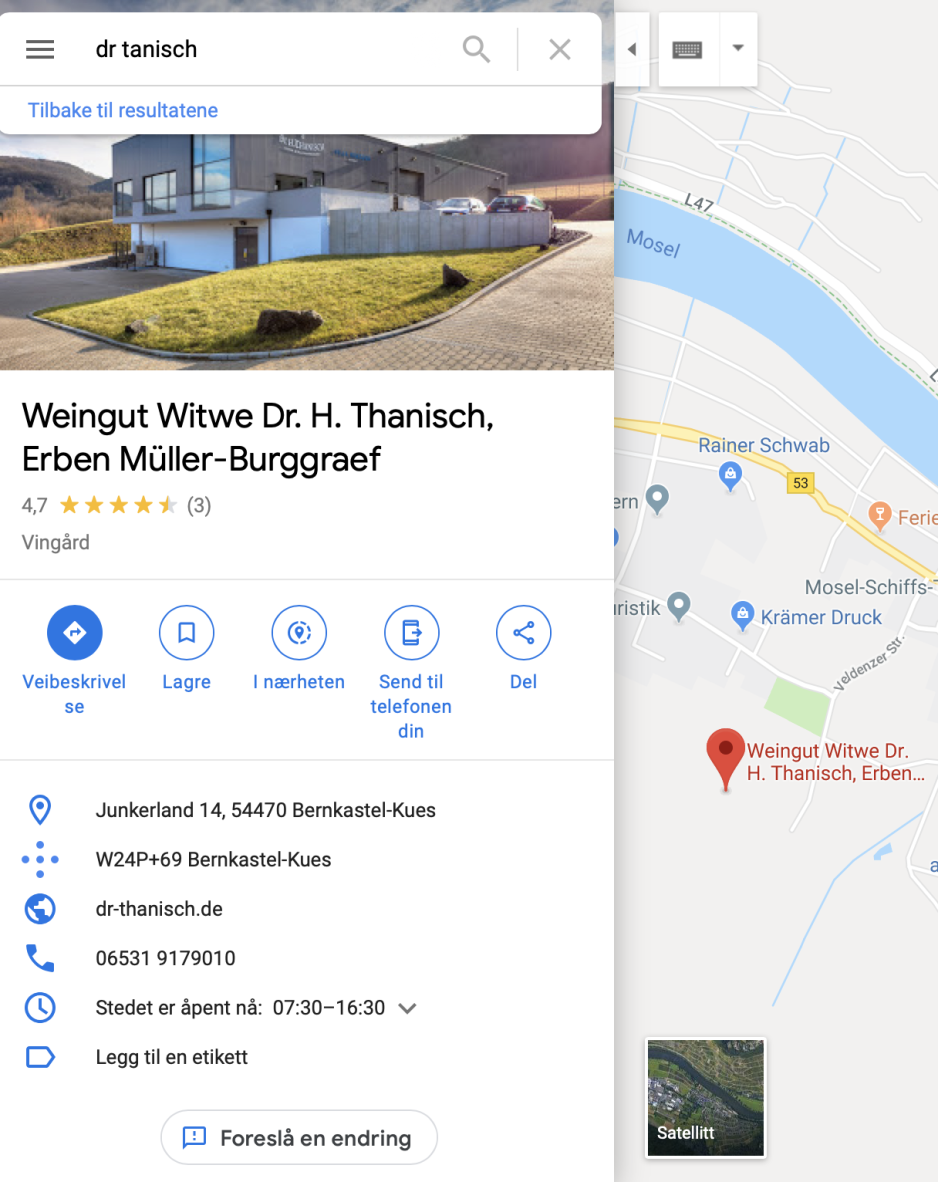Collapse the side panel arrow
Image resolution: width=938 pixels, height=1182 pixels.
632,49
